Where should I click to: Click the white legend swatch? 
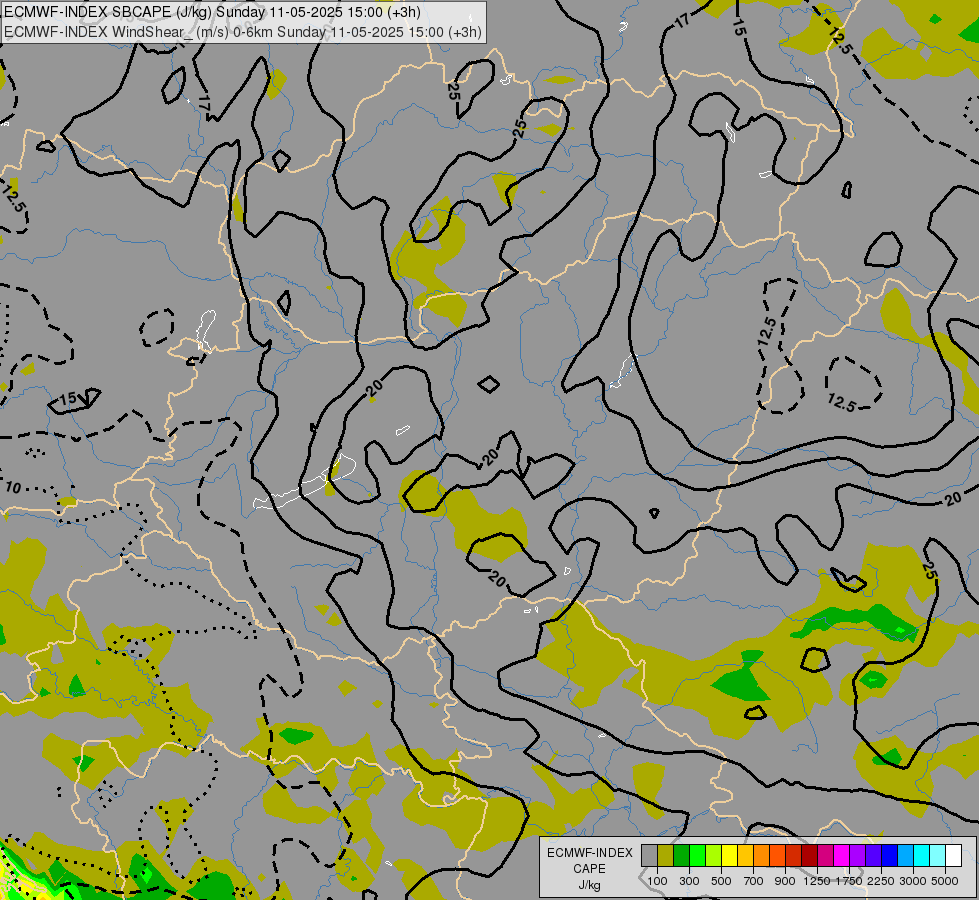953,855
